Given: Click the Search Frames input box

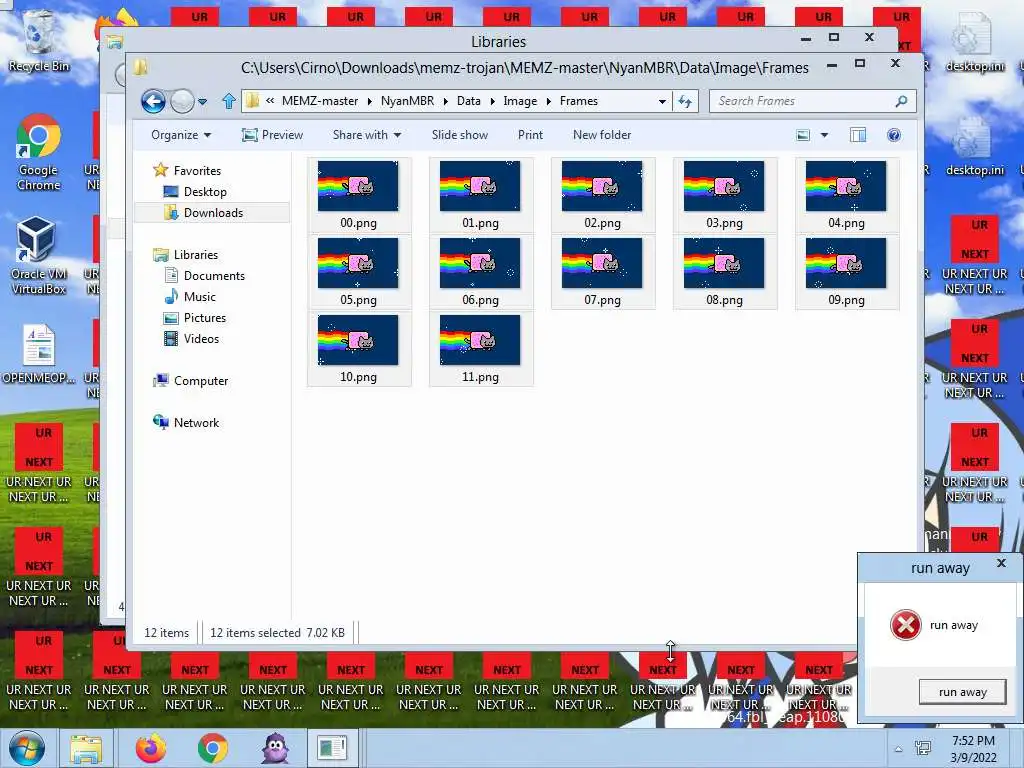Looking at the screenshot, I should (x=802, y=101).
